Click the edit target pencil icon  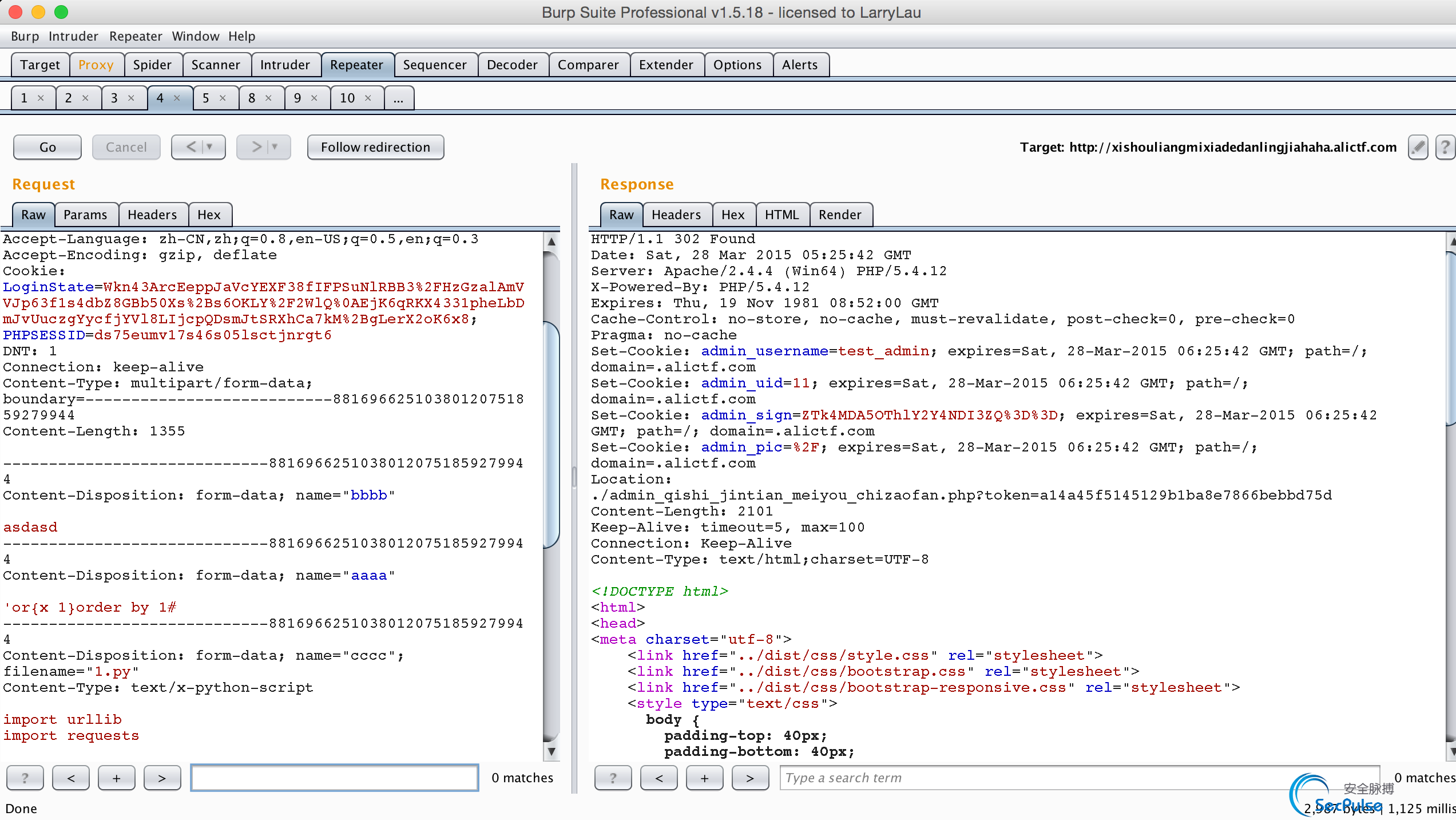tap(1418, 148)
